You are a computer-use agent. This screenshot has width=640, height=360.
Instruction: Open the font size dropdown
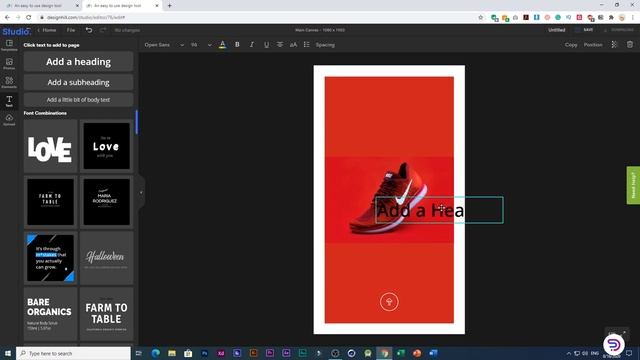201,45
